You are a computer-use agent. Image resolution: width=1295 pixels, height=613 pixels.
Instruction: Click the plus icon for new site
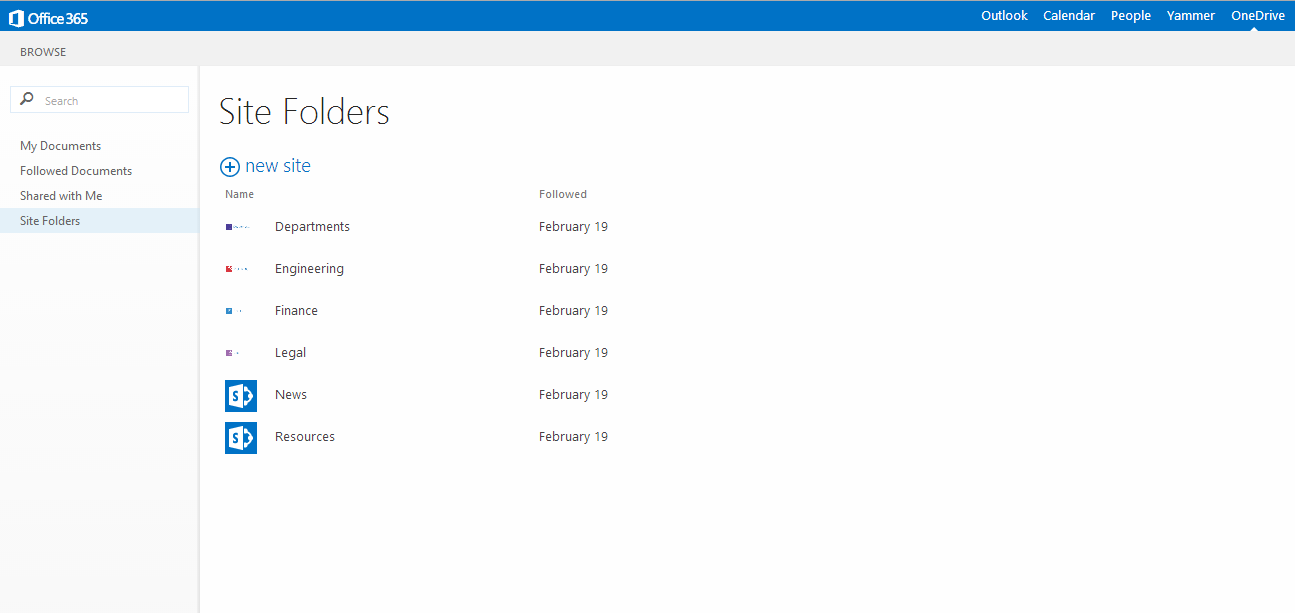[x=230, y=167]
